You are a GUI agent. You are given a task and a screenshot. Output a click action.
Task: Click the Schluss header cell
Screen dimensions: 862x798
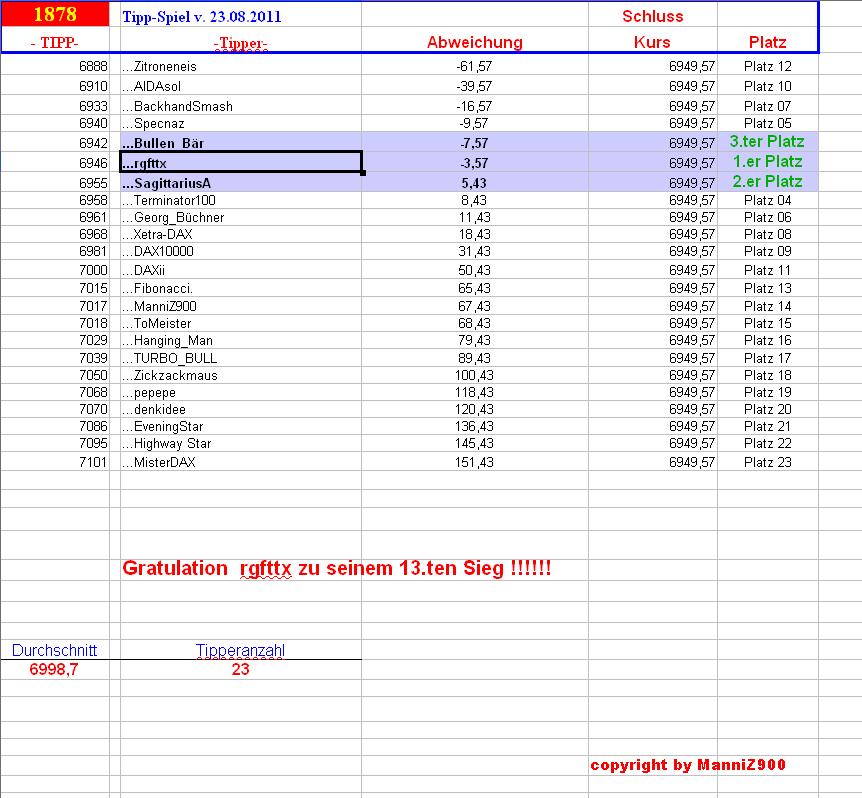(x=653, y=16)
